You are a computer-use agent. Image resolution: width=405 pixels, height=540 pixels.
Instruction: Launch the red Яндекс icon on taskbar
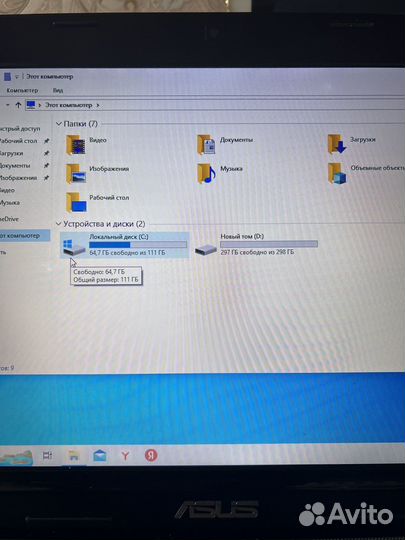pos(151,455)
